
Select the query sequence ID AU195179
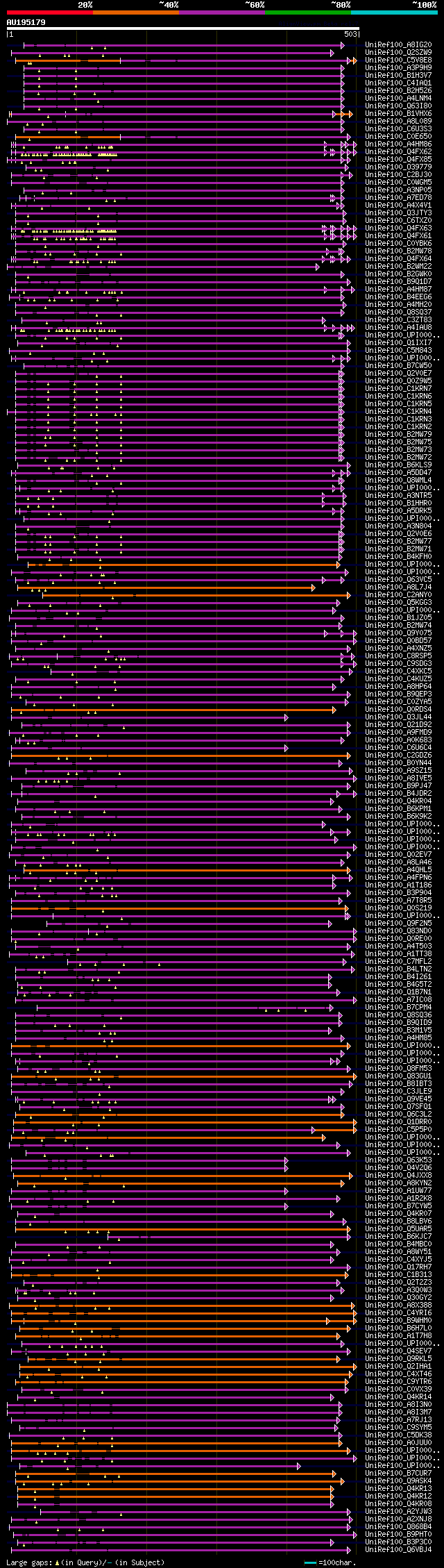coord(26,22)
